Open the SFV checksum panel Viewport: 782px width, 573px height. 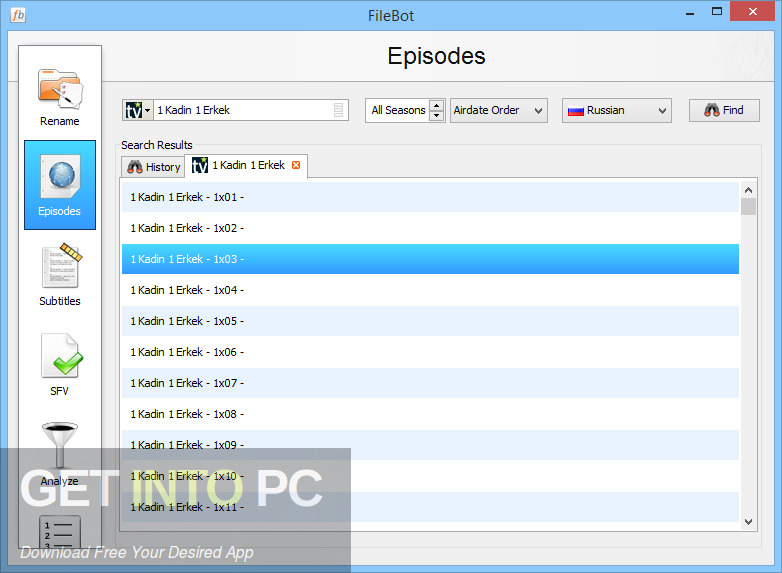tap(60, 365)
